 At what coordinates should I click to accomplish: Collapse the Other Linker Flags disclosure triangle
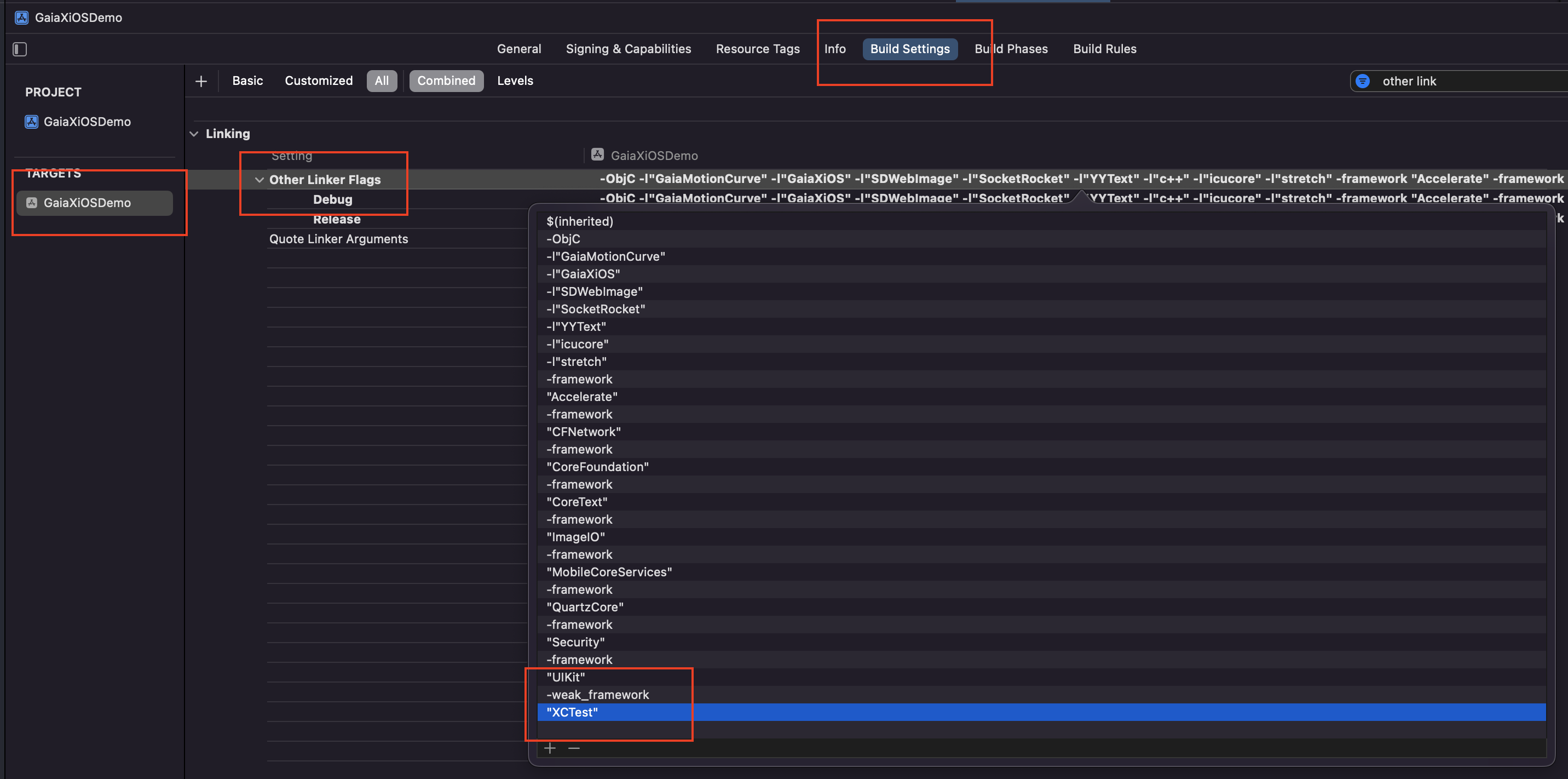click(260, 179)
